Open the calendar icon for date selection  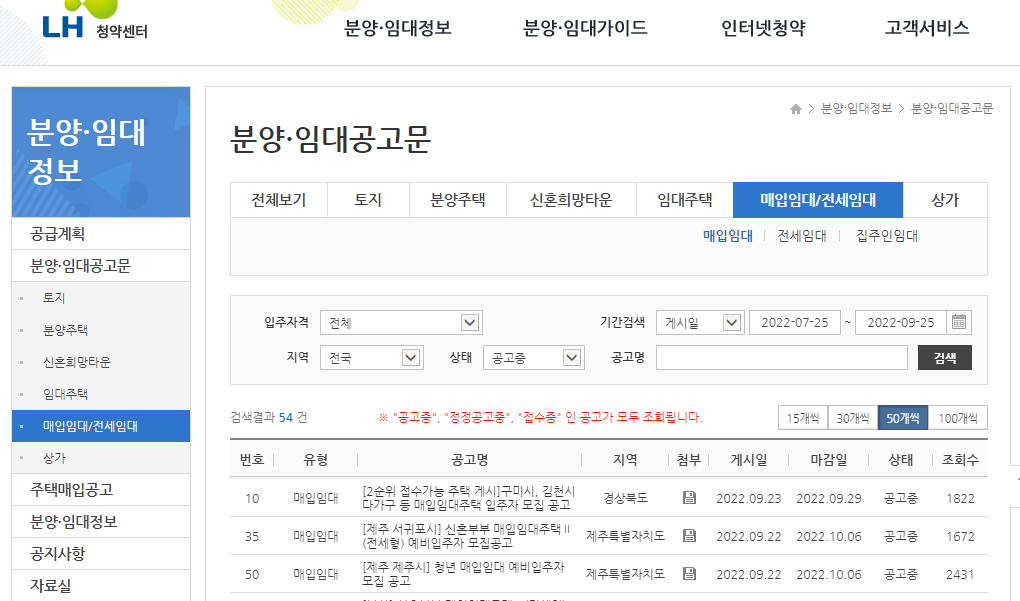pos(957,323)
